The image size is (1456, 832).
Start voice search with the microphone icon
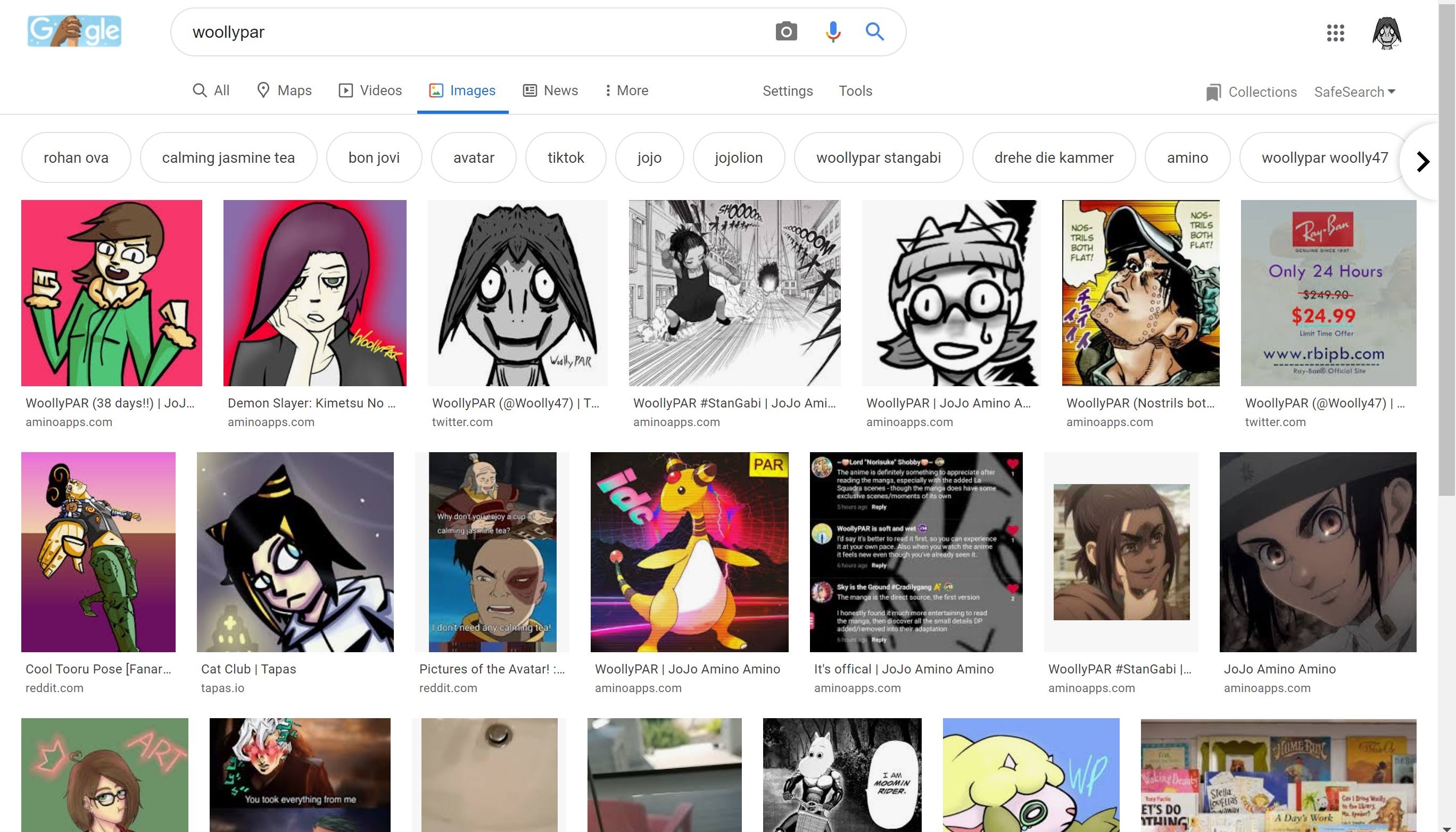[x=833, y=31]
